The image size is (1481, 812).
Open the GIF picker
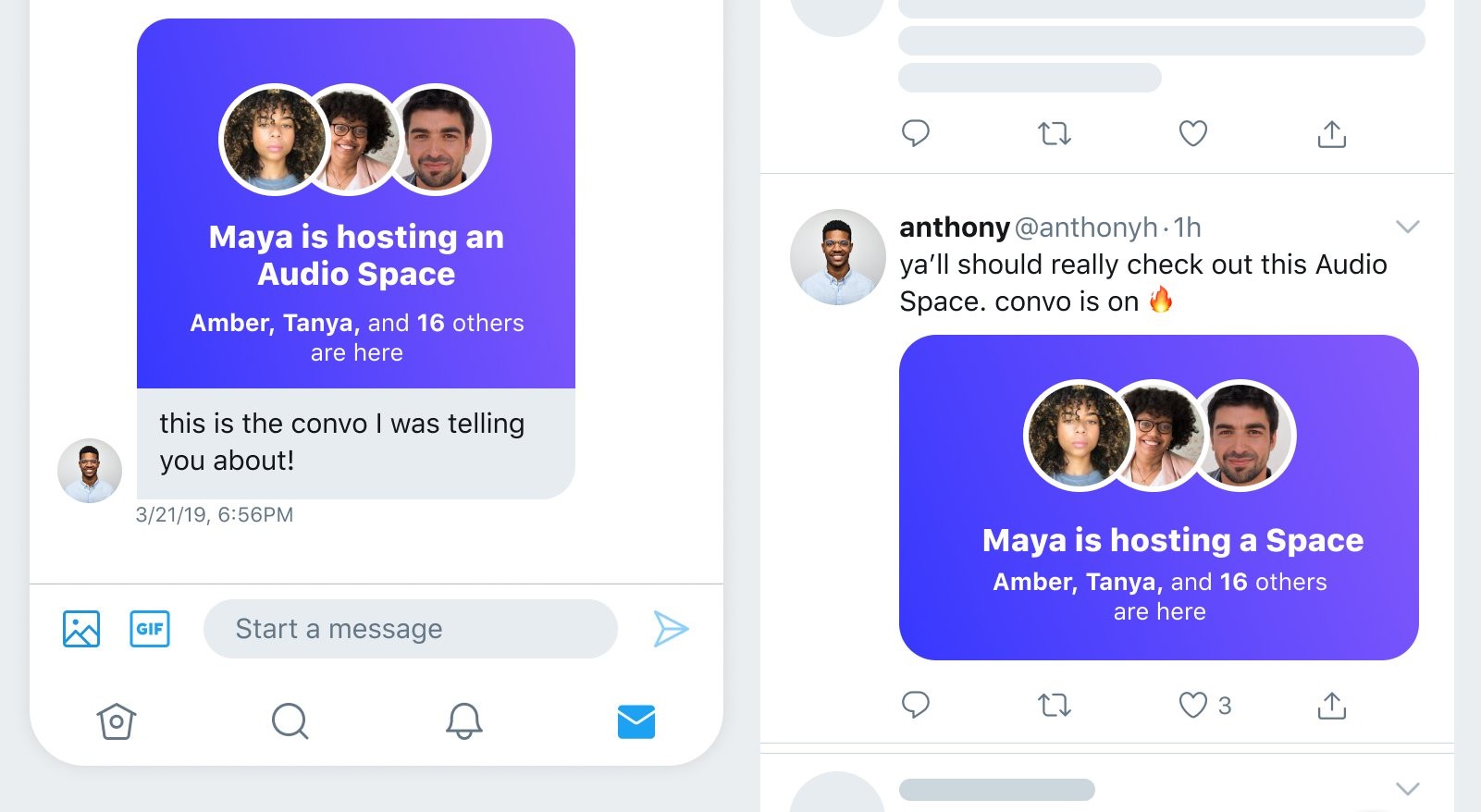point(150,629)
